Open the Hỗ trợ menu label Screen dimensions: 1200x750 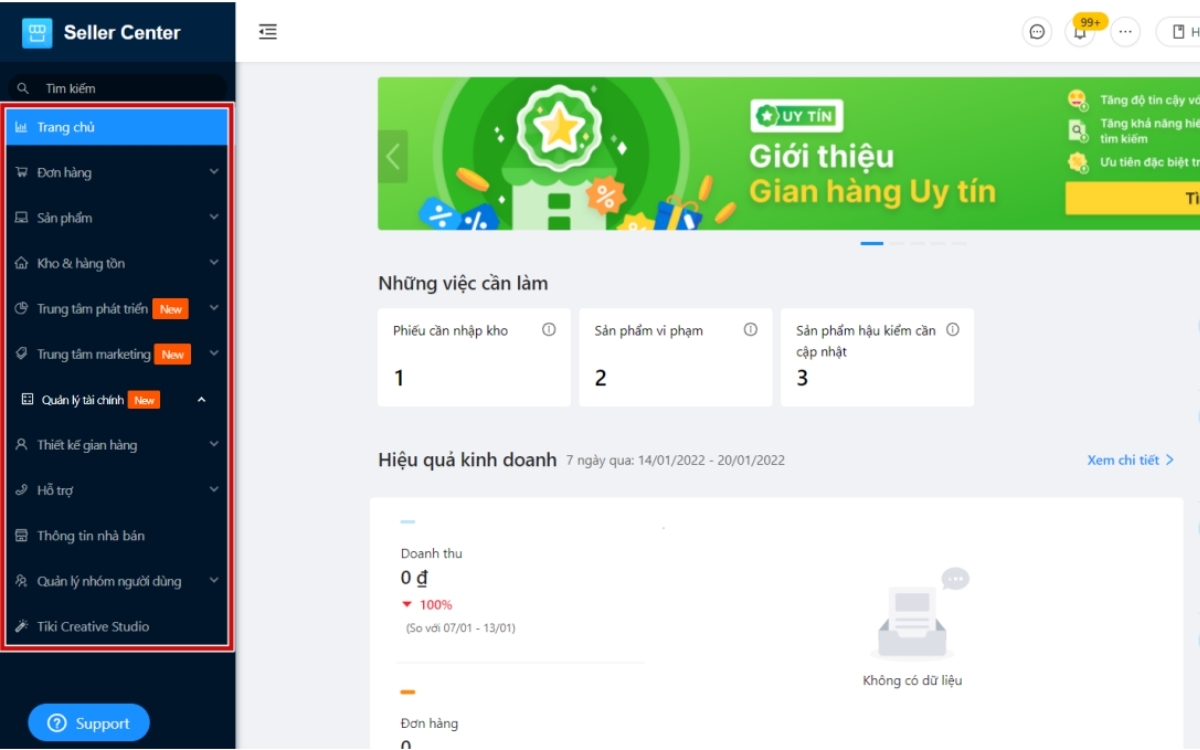55,491
